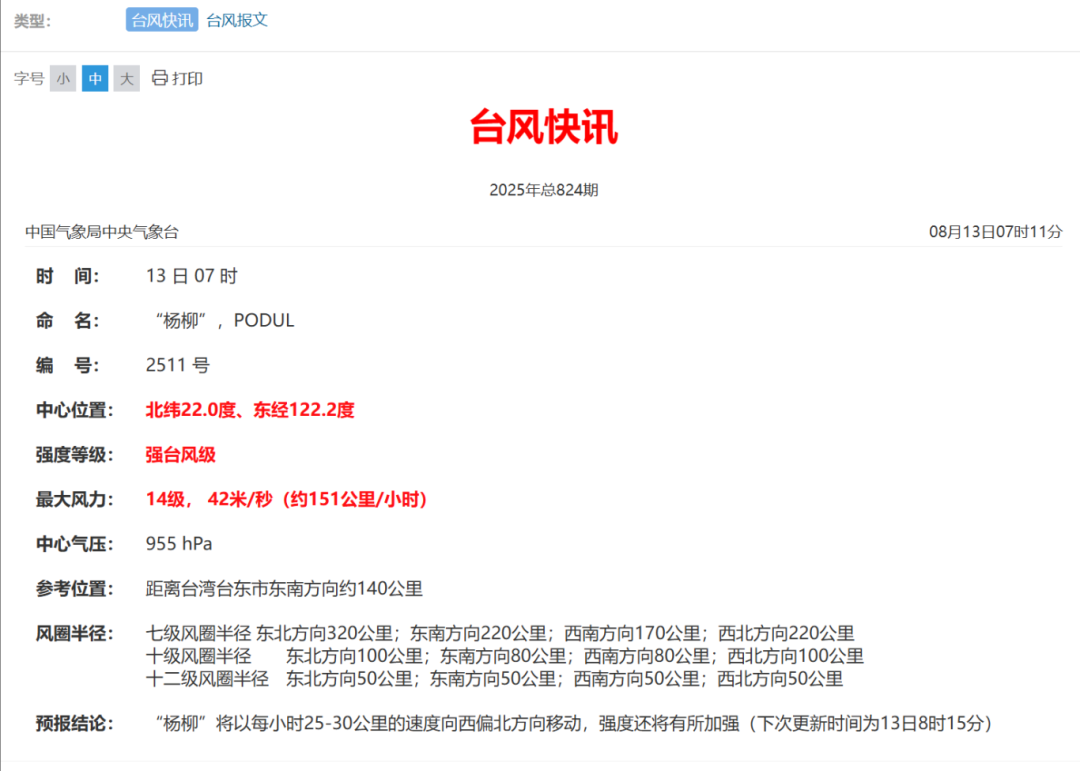Click the central pressure 955 hPa

coord(179,544)
